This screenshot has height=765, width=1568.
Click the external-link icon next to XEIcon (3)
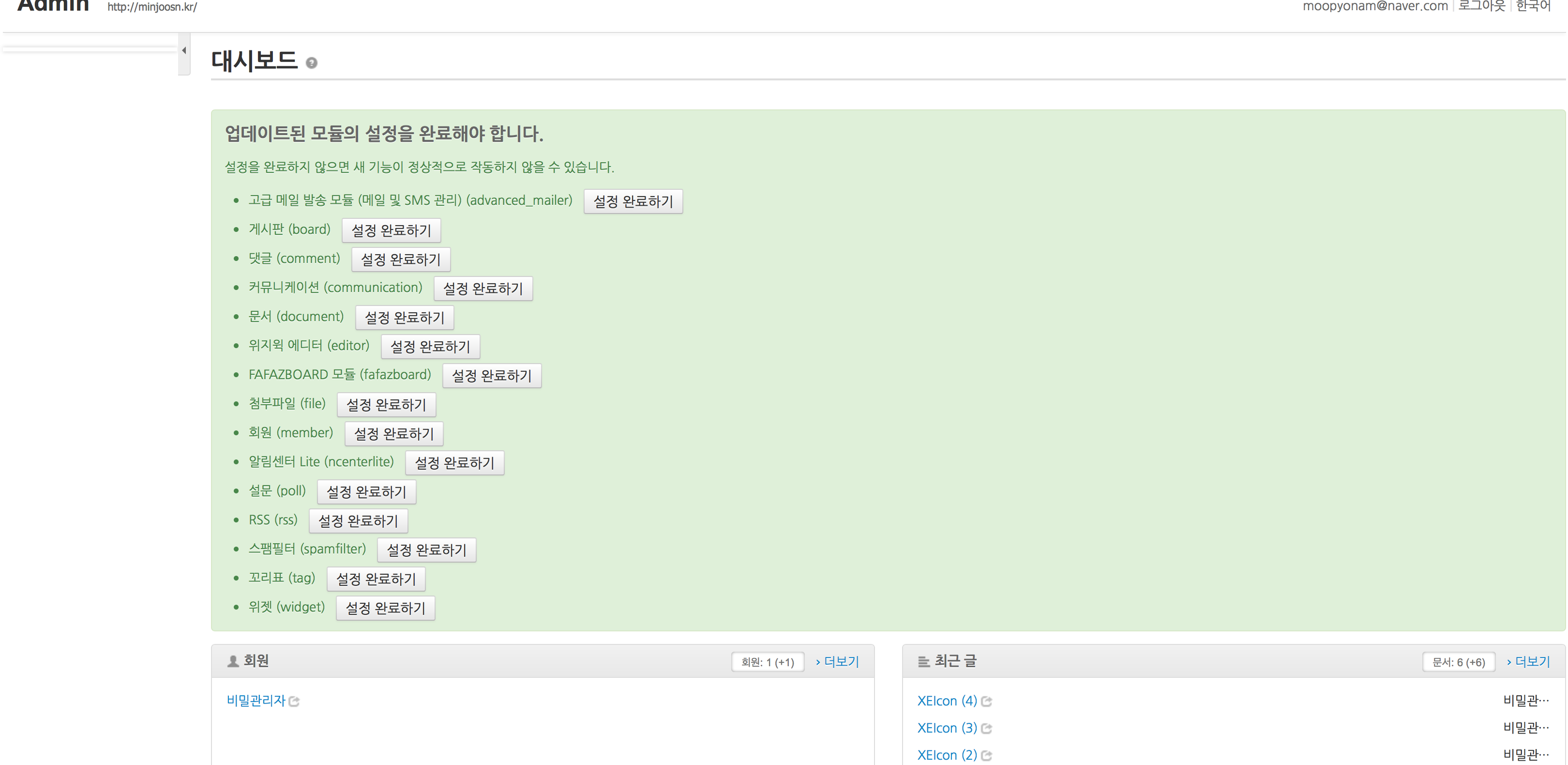point(987,728)
